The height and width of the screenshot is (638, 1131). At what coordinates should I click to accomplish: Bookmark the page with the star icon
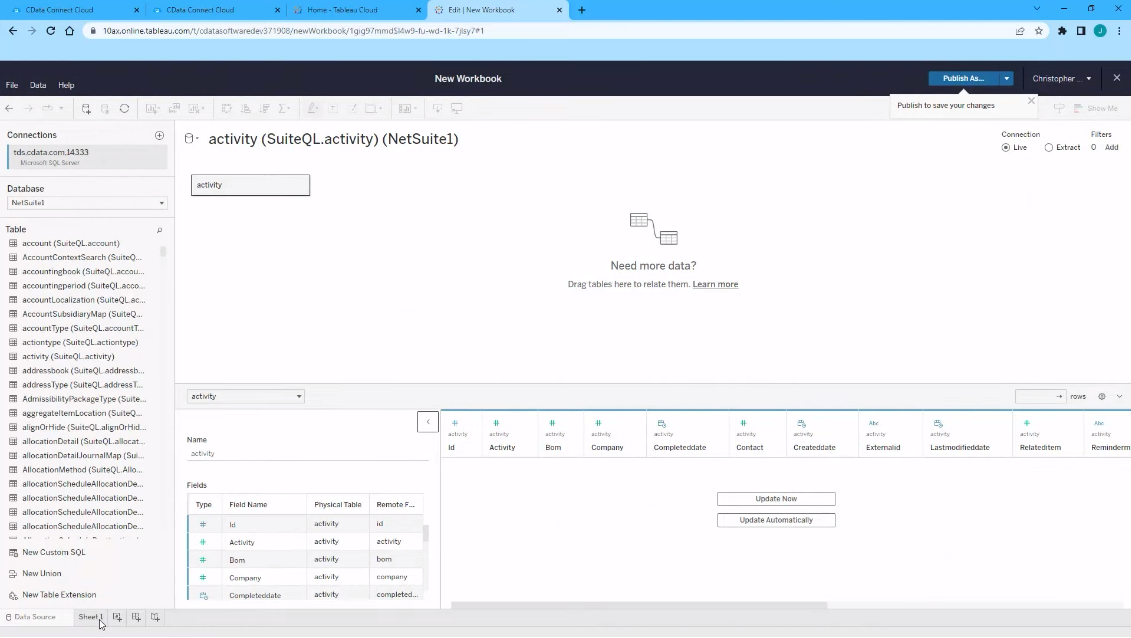(1038, 31)
